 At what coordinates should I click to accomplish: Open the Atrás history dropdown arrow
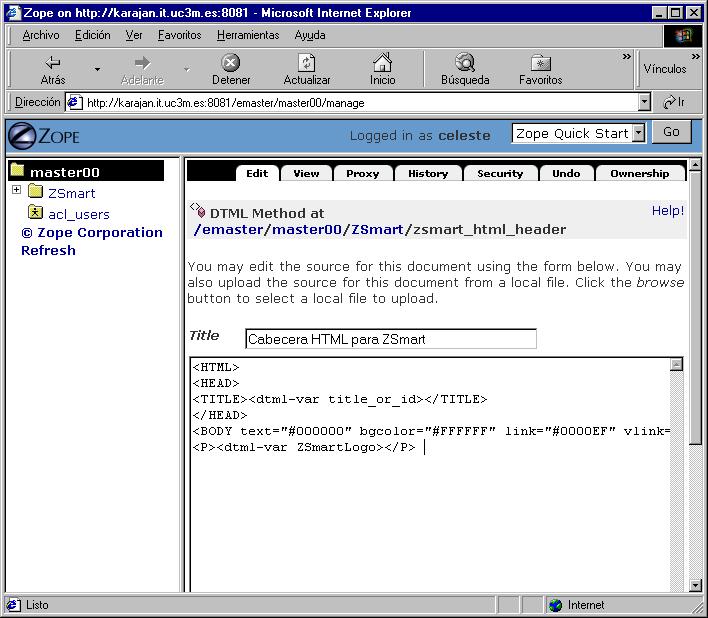(x=97, y=70)
